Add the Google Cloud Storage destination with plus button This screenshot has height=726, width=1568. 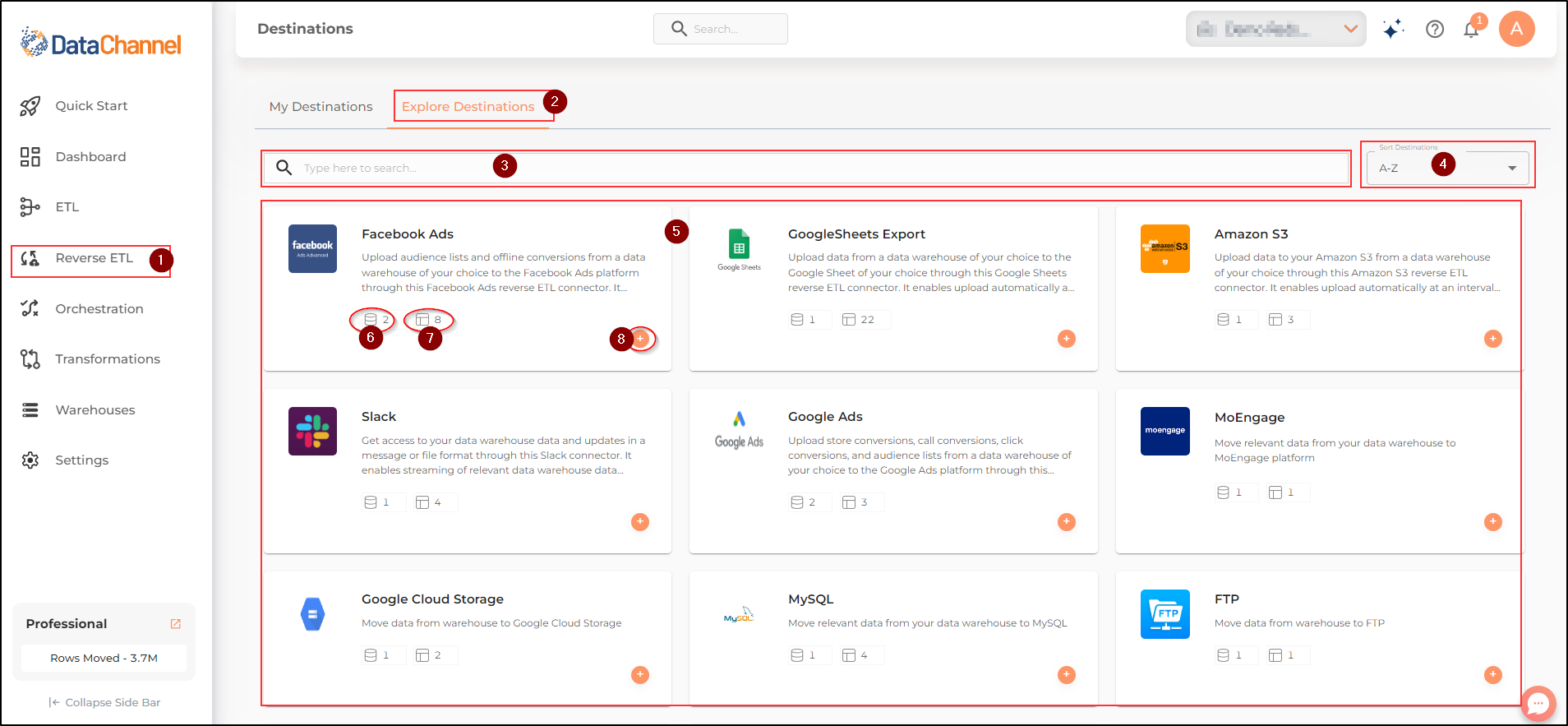point(640,675)
